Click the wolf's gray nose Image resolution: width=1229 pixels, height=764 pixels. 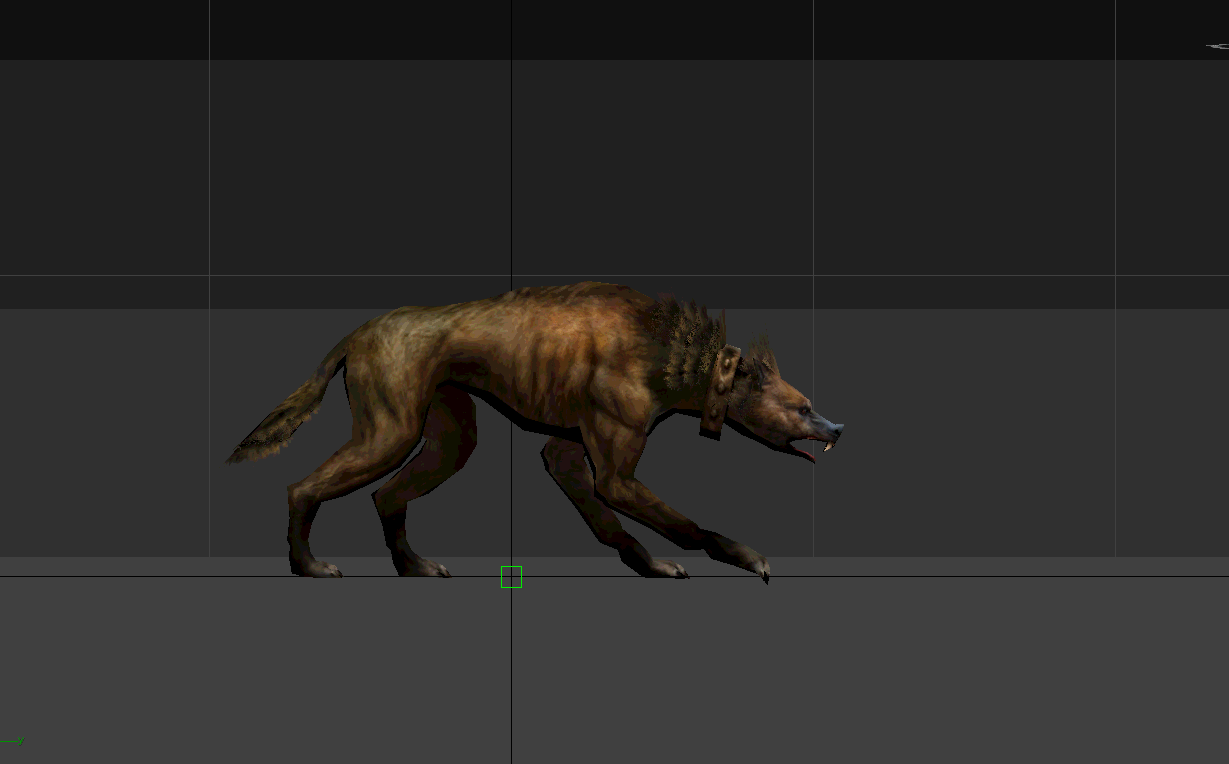pyautogui.click(x=834, y=428)
